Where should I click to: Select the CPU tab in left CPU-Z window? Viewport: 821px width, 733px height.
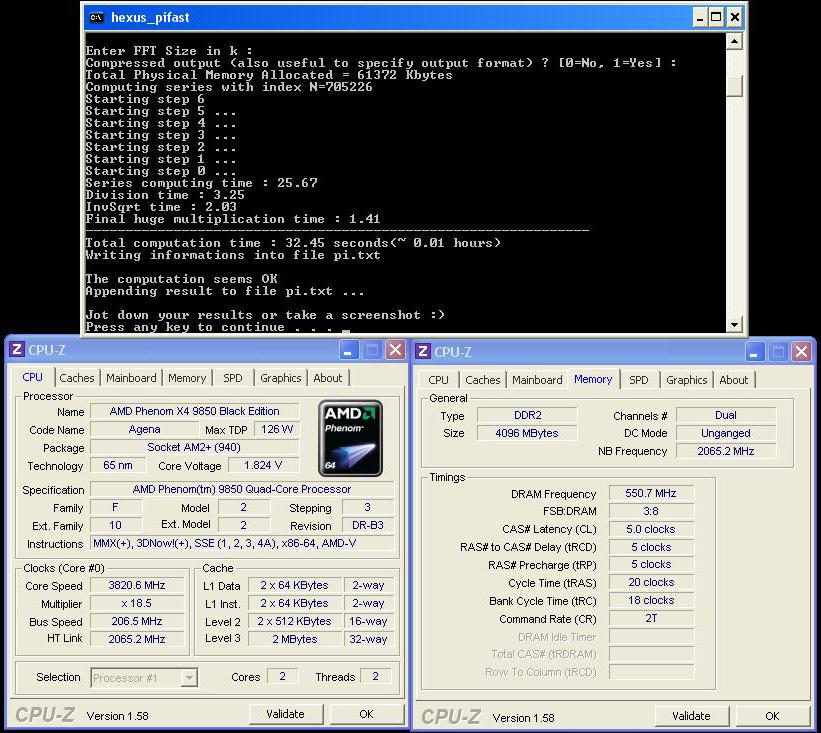tap(32, 377)
